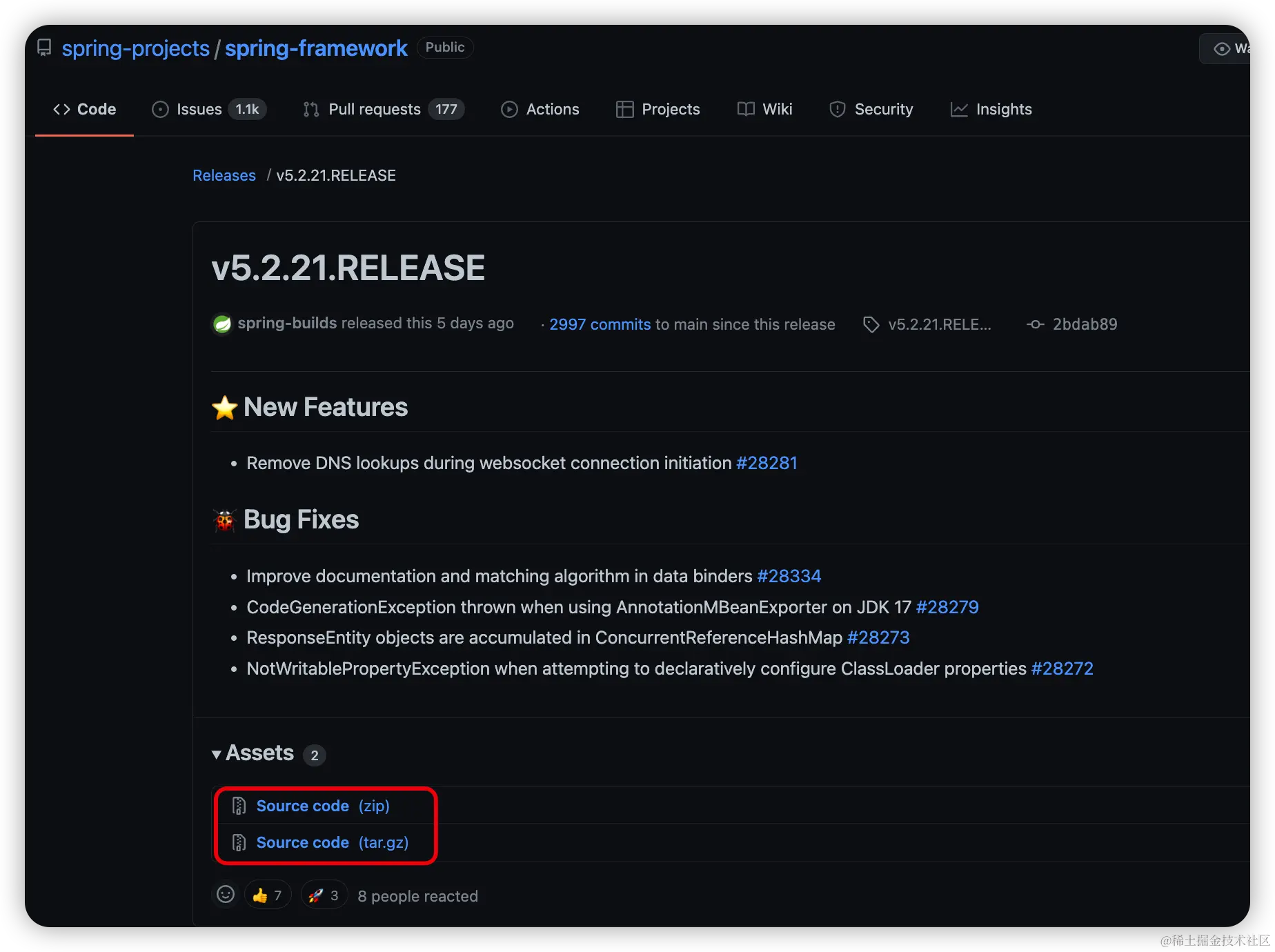Open the Projects tab

[658, 109]
